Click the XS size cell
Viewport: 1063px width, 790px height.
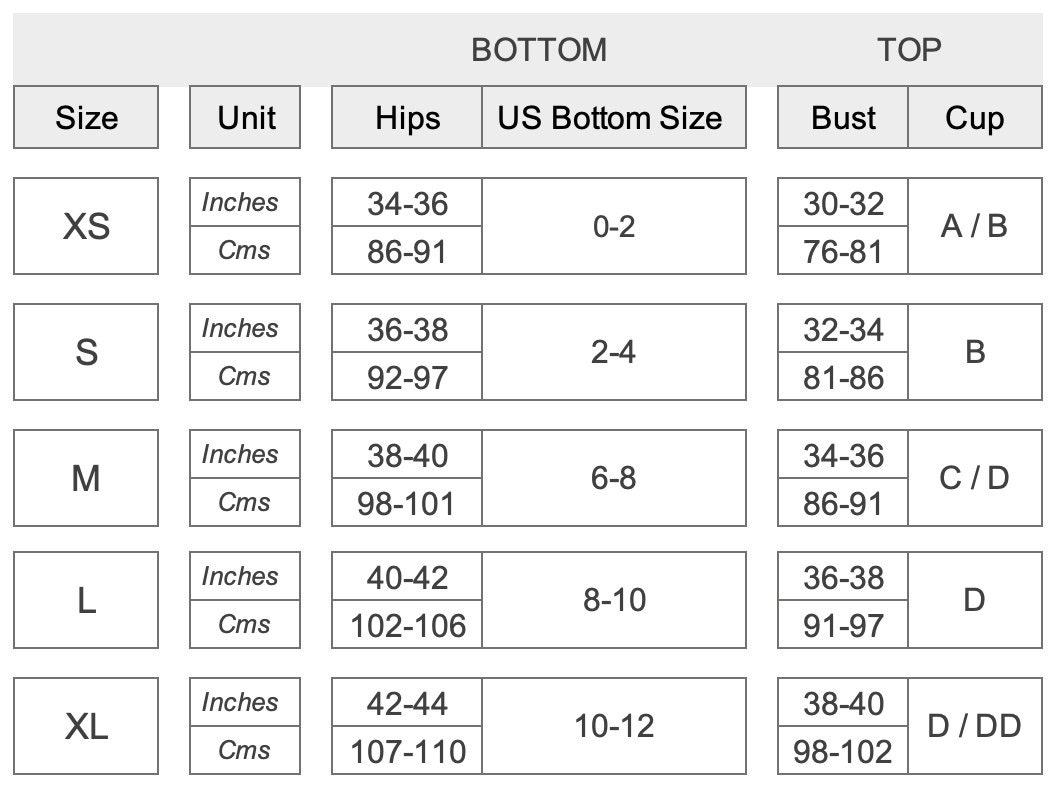click(86, 226)
